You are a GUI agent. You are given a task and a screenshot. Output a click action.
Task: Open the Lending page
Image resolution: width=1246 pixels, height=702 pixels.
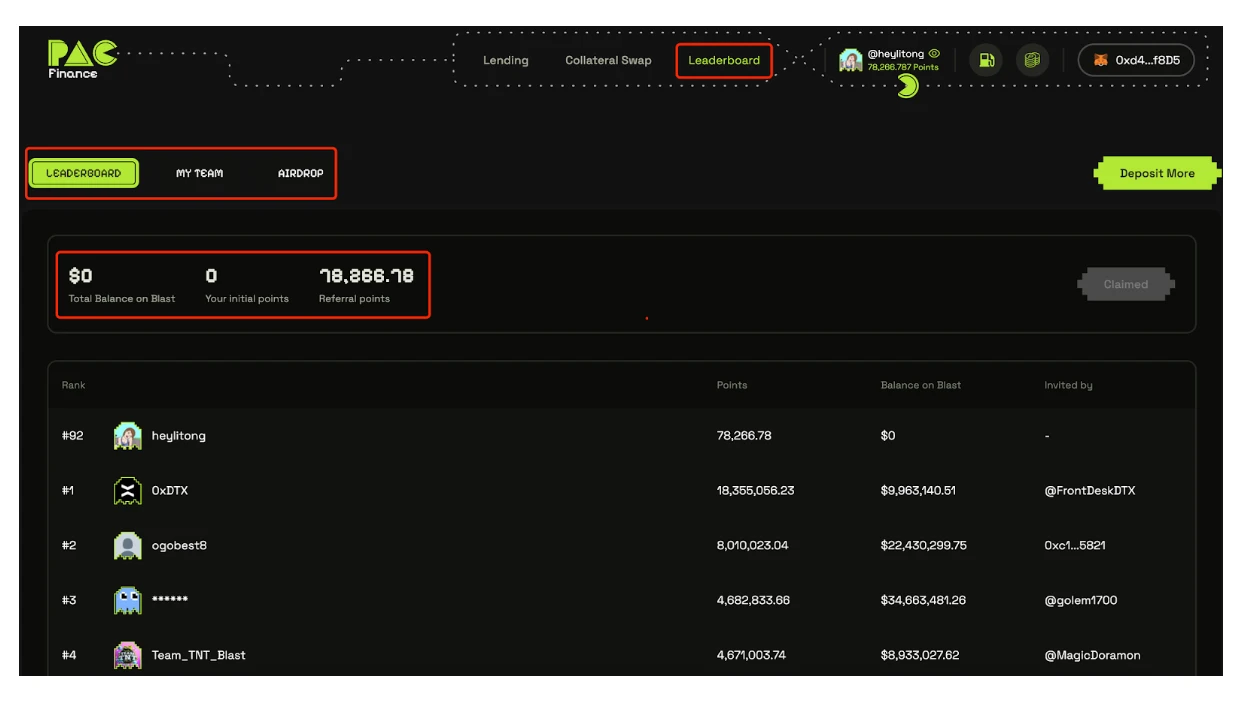[x=505, y=60]
